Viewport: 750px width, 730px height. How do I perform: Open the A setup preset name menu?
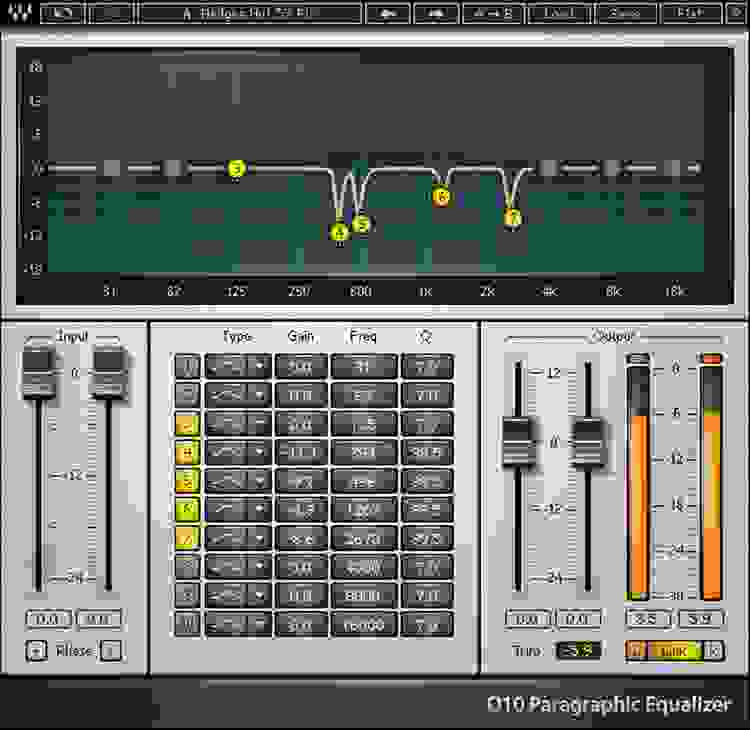tap(251, 13)
